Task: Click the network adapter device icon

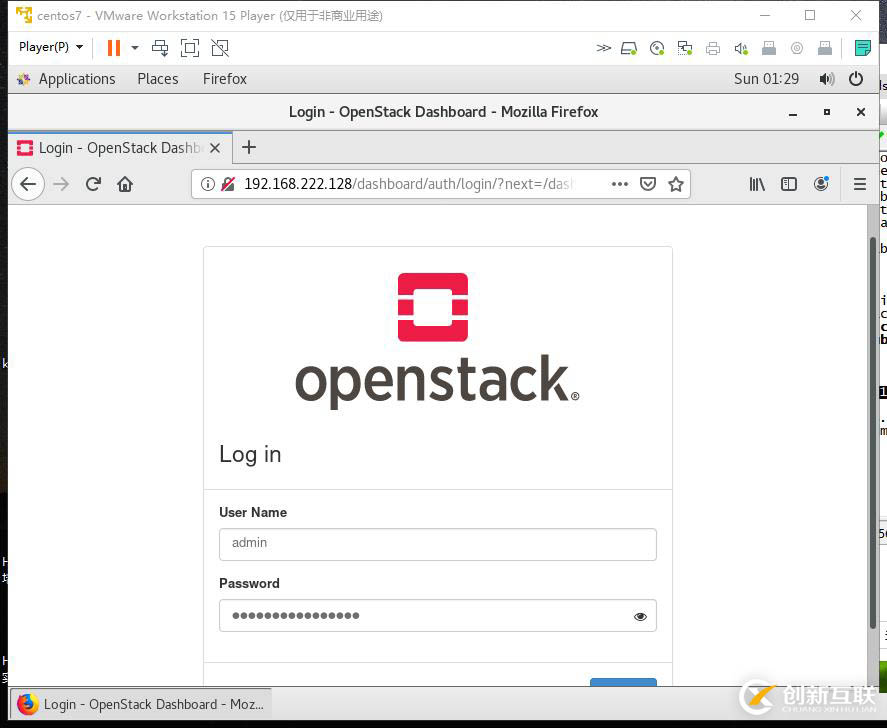Action: pyautogui.click(x=684, y=49)
